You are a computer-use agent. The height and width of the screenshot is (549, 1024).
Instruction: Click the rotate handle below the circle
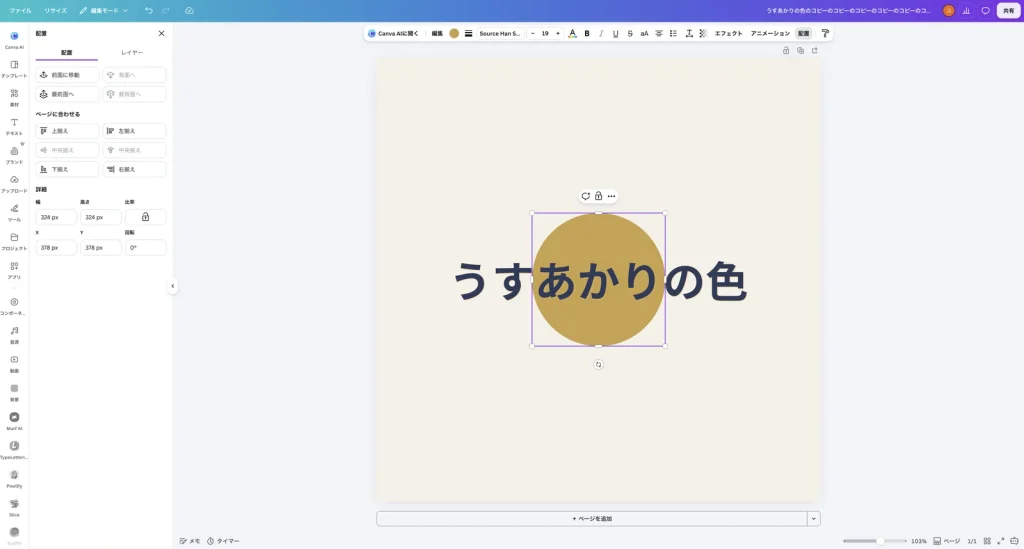(x=598, y=365)
